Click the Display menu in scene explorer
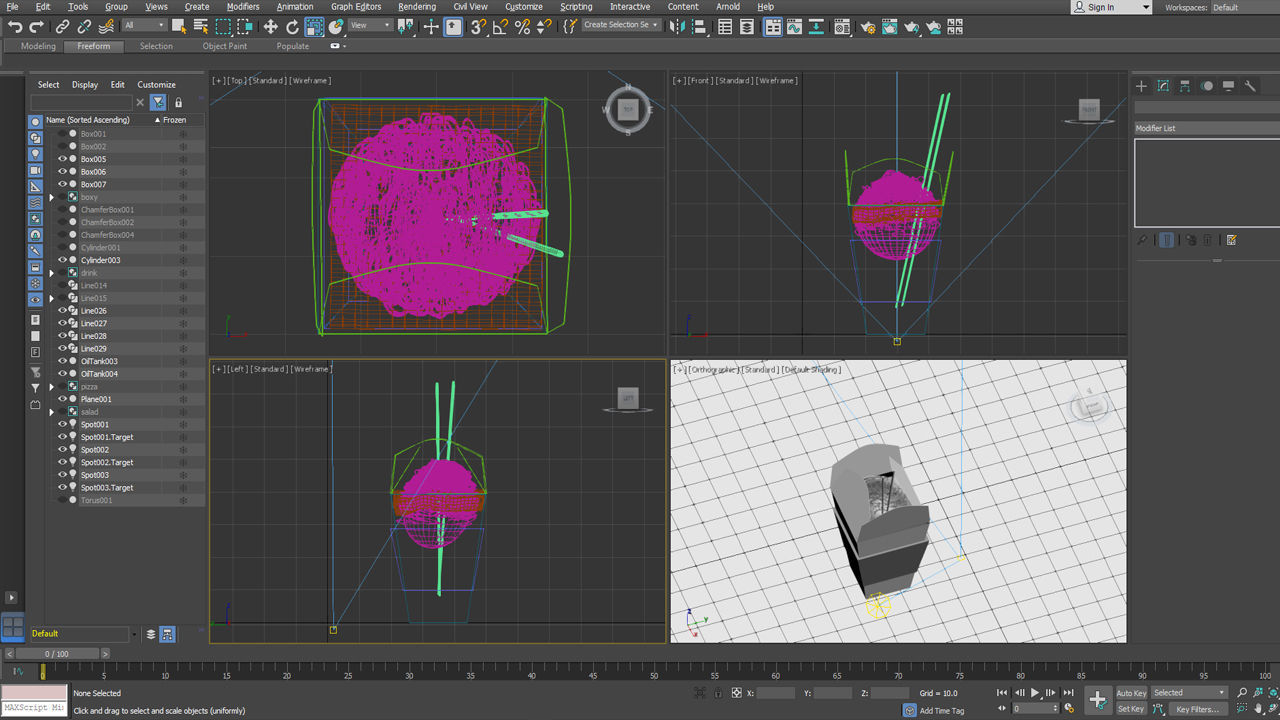Image resolution: width=1280 pixels, height=720 pixels. click(85, 85)
